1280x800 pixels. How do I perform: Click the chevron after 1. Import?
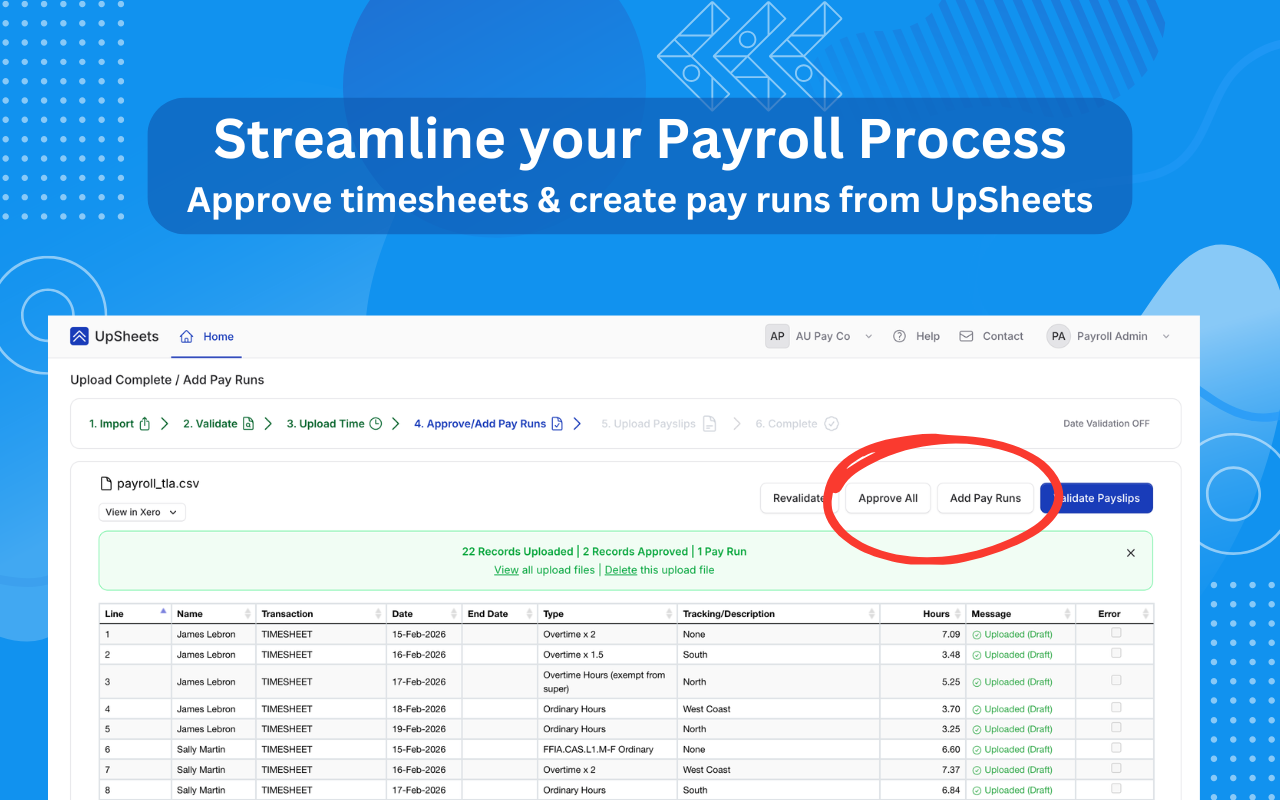(x=165, y=424)
